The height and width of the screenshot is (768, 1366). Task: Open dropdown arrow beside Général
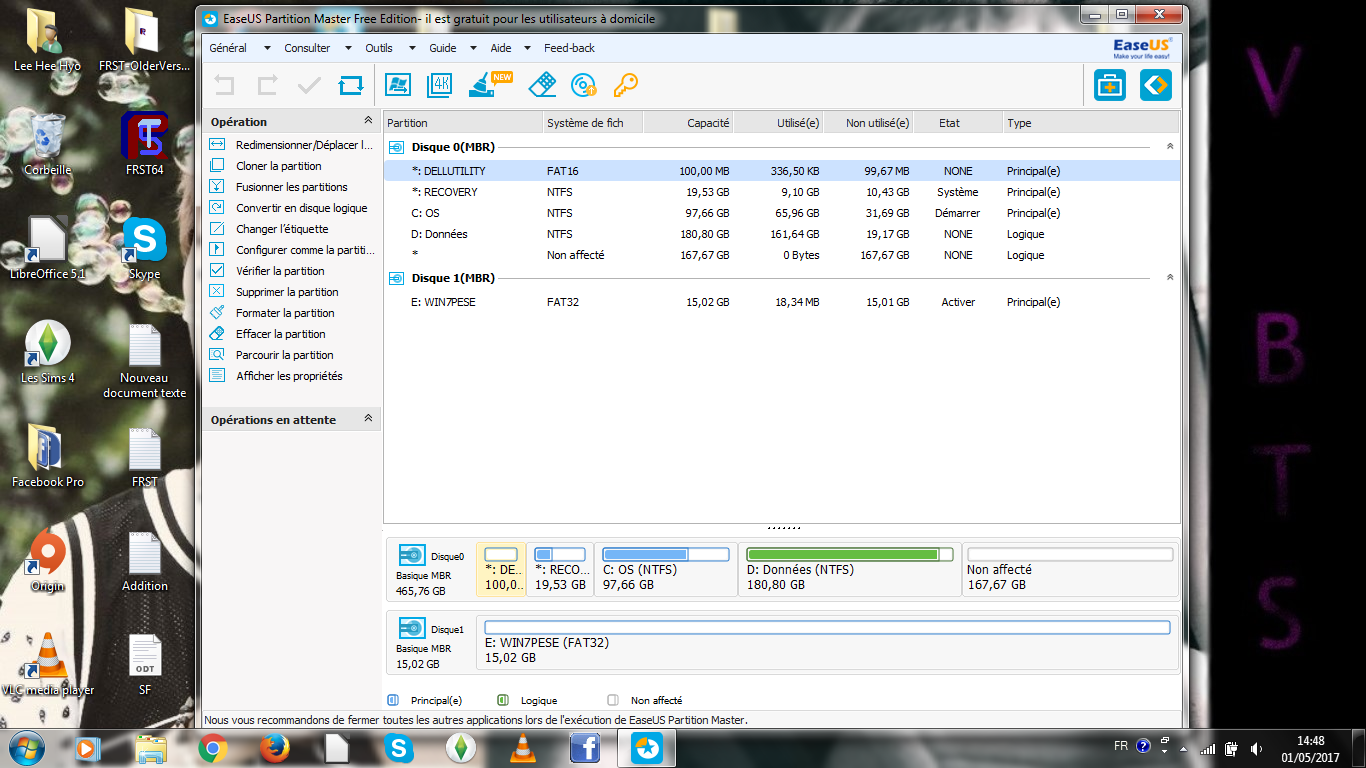[x=267, y=48]
